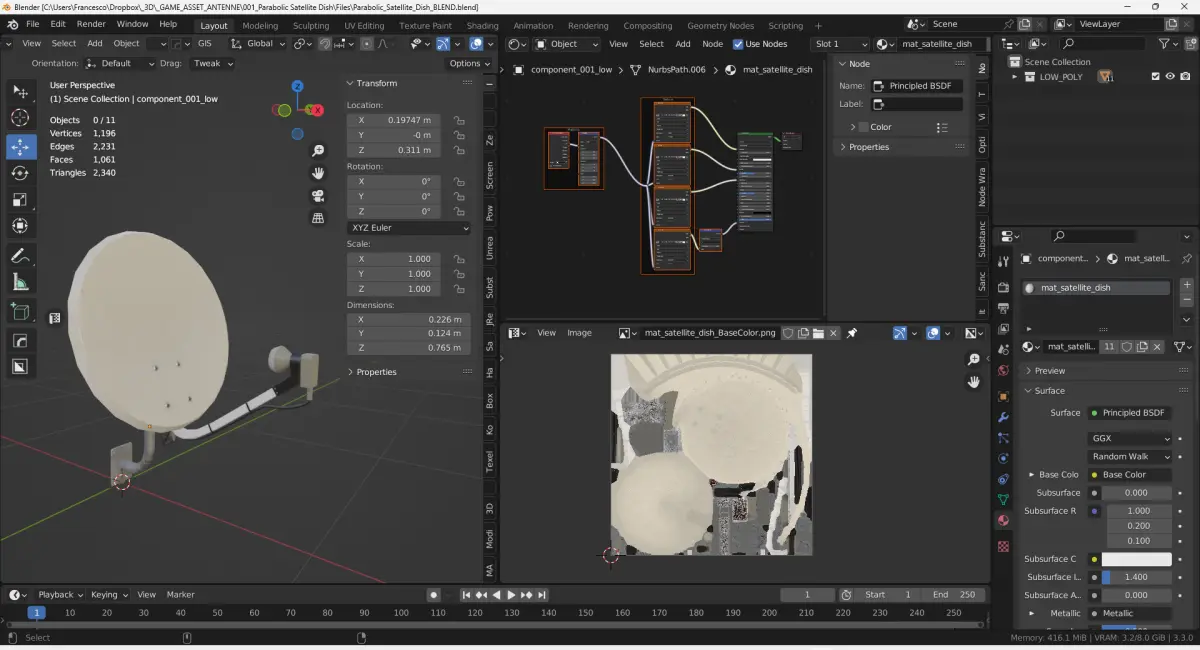The image size is (1200, 650).
Task: Open the GGX distribution dropdown
Action: (x=1129, y=438)
